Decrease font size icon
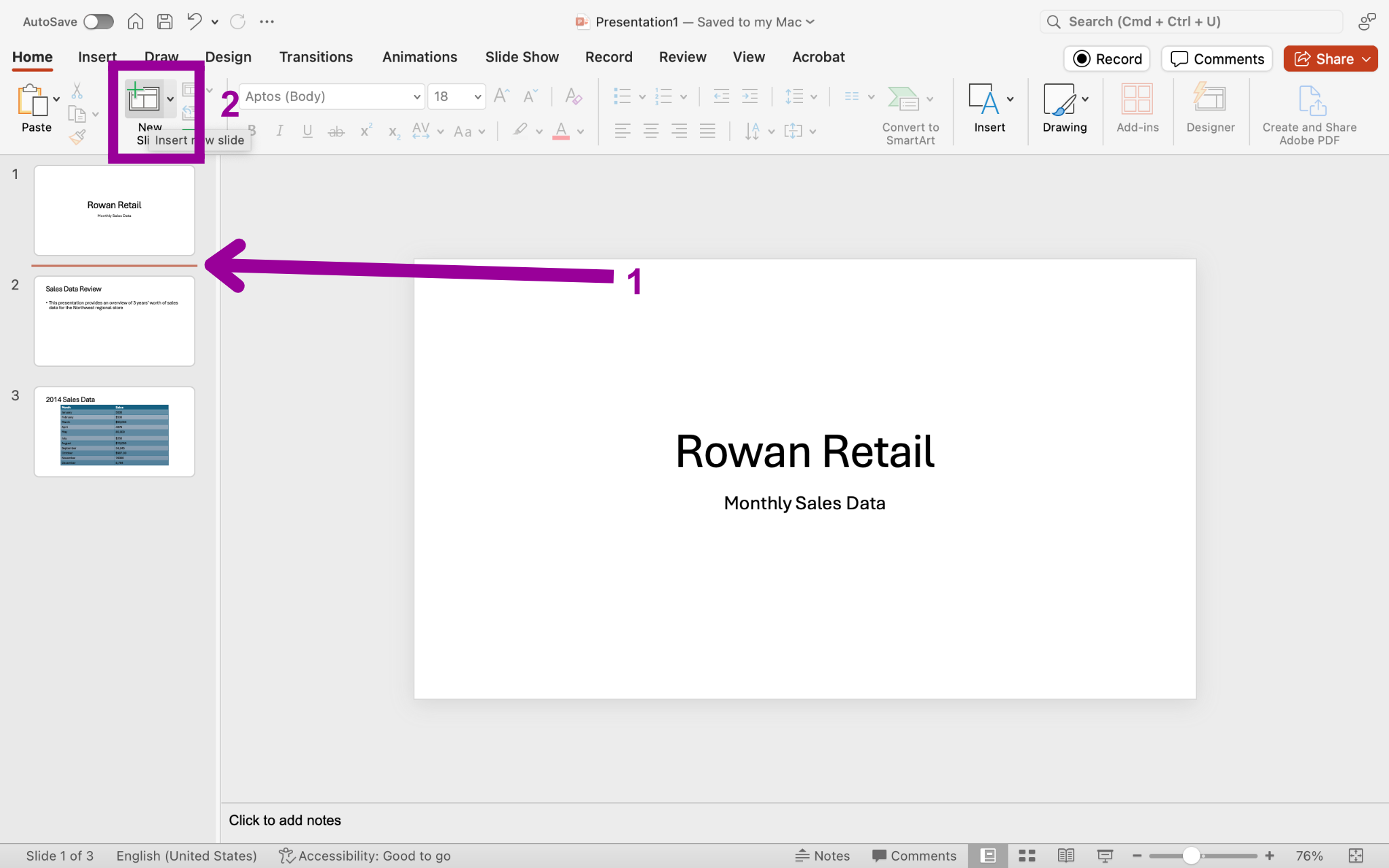Screen dimensions: 1389x868 530,96
